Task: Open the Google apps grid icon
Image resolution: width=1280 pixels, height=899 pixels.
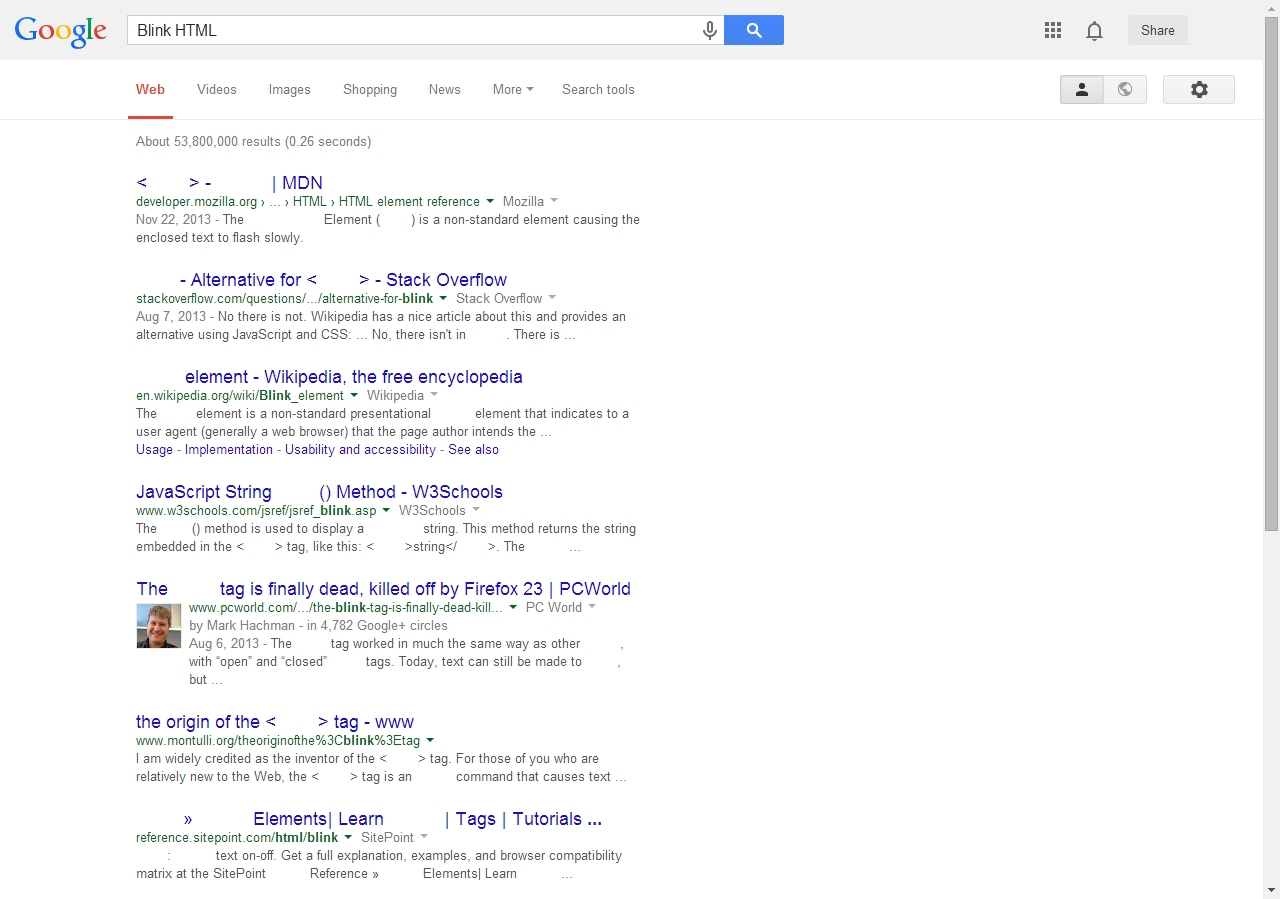Action: pyautogui.click(x=1052, y=31)
